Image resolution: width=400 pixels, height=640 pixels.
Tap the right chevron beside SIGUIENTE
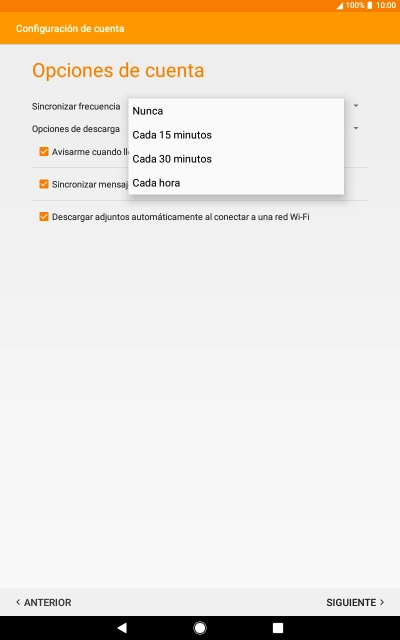tap(382, 602)
